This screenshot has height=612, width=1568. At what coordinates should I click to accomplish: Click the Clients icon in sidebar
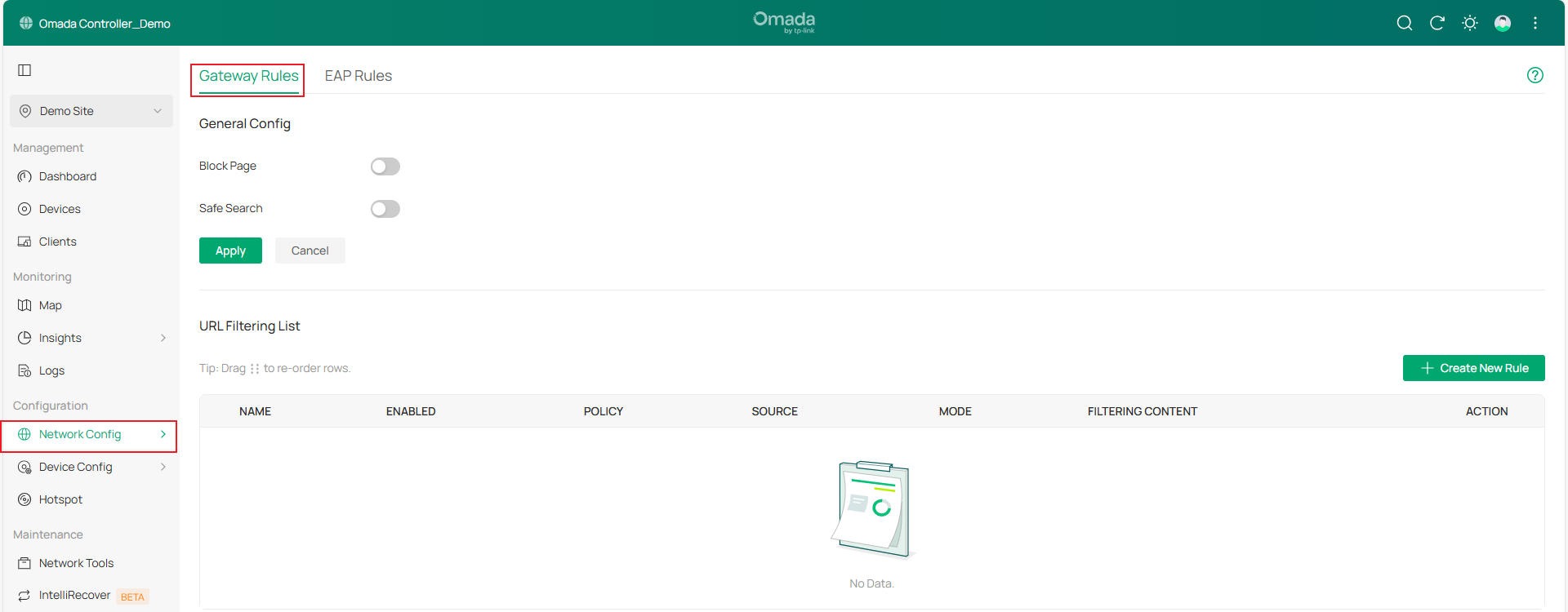(24, 242)
